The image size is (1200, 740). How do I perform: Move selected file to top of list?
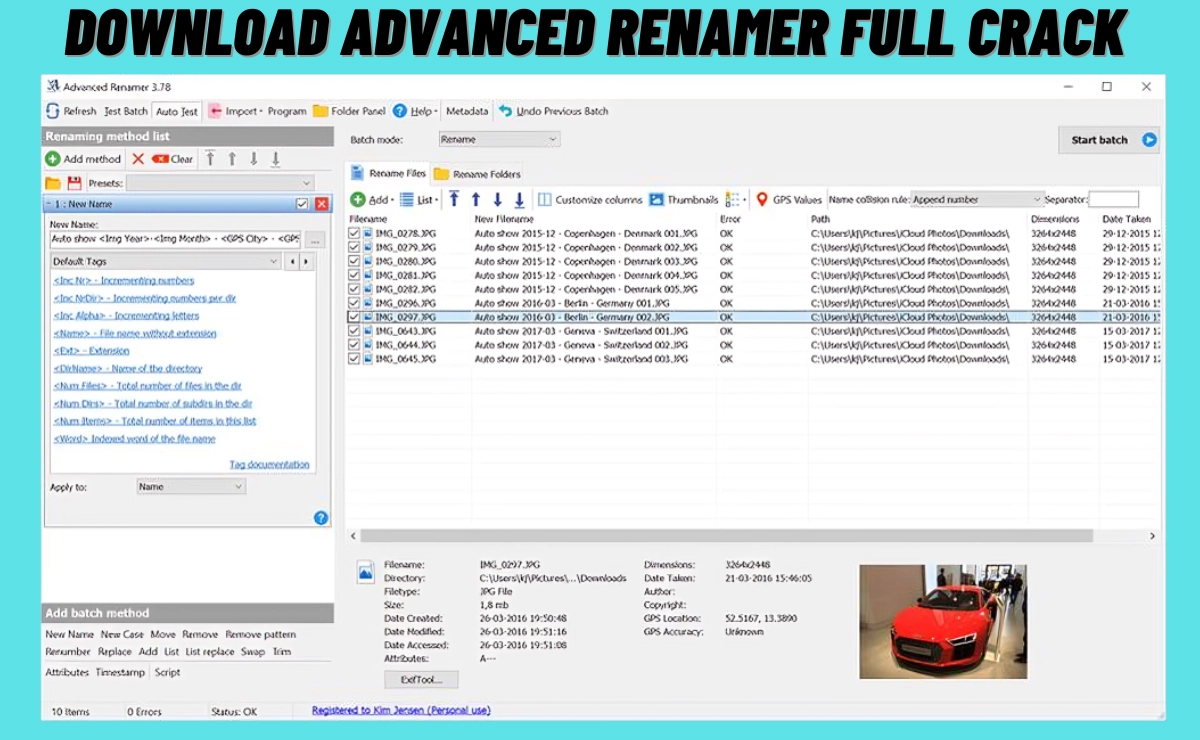pos(454,199)
